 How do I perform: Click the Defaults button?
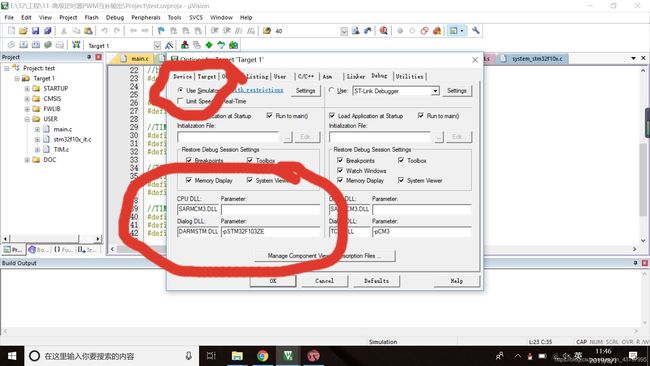tap(376, 281)
